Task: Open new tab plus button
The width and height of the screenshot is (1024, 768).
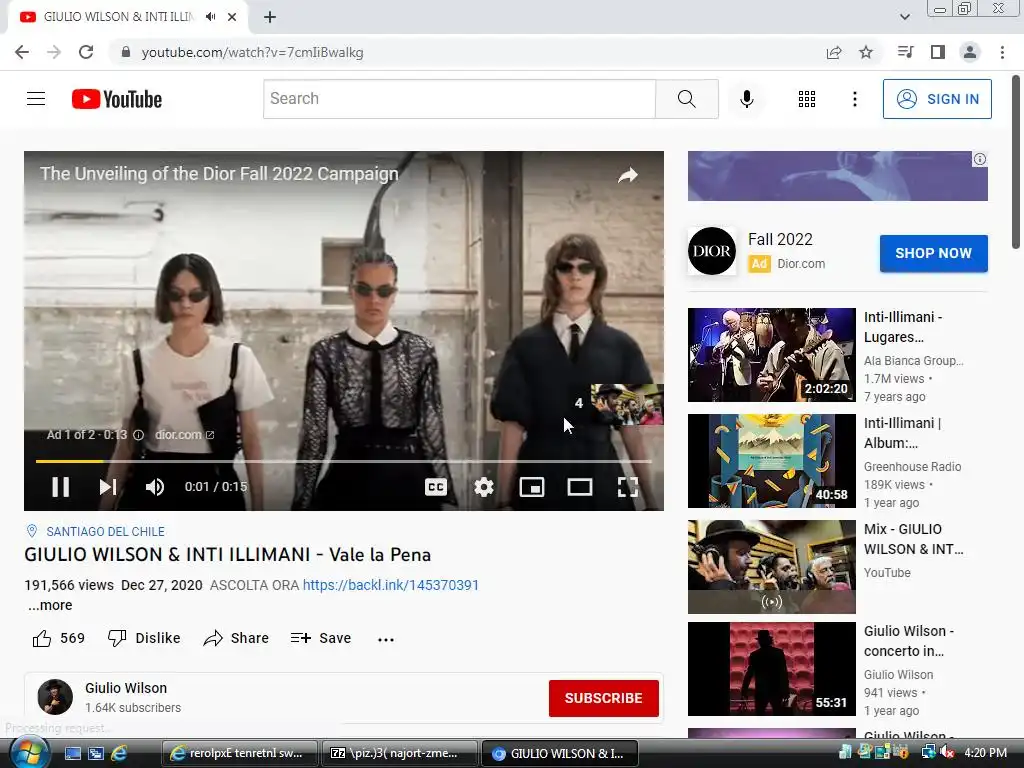Action: (x=270, y=17)
